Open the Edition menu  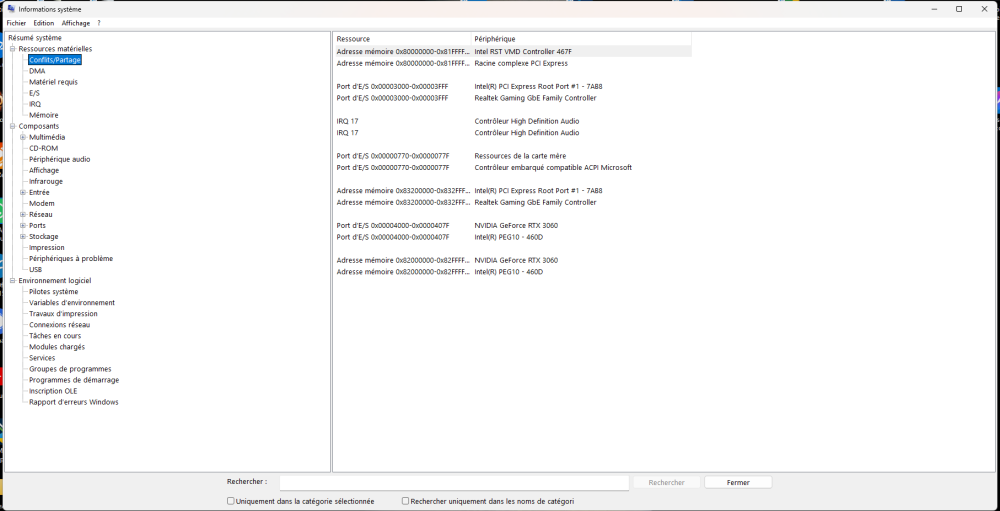click(44, 23)
